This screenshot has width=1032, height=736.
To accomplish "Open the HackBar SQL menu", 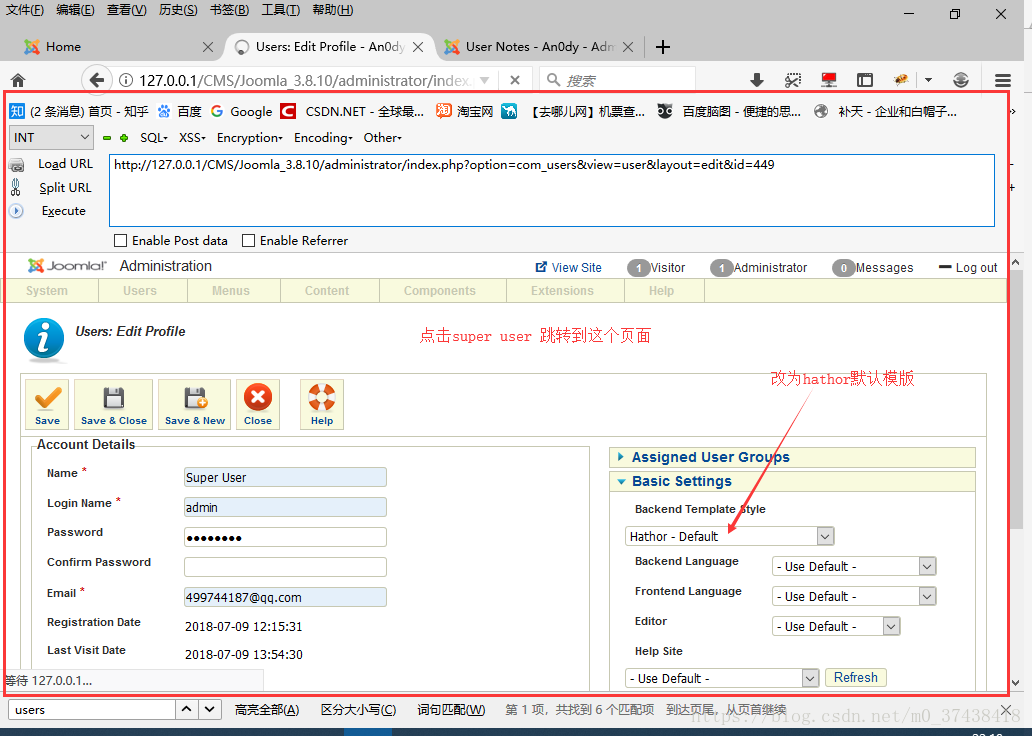I will pos(154,138).
